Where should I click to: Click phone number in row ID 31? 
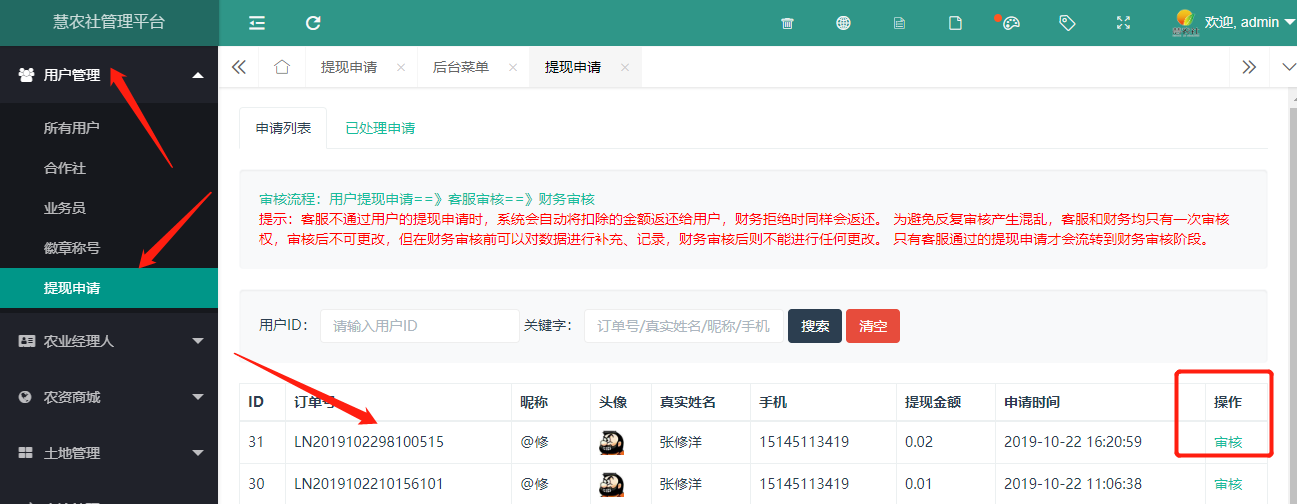804,442
